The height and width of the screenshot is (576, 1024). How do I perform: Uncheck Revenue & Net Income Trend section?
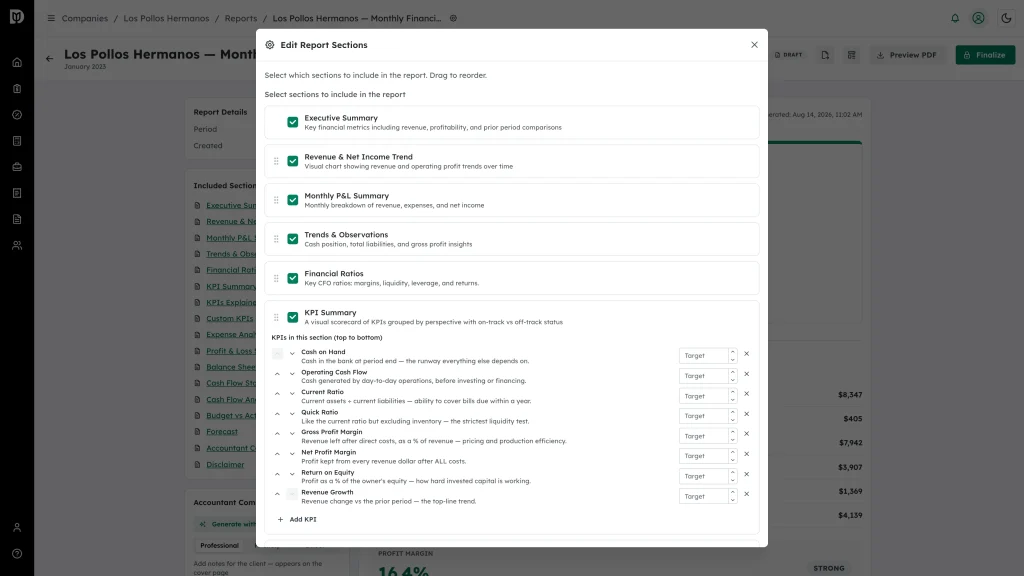pos(293,161)
